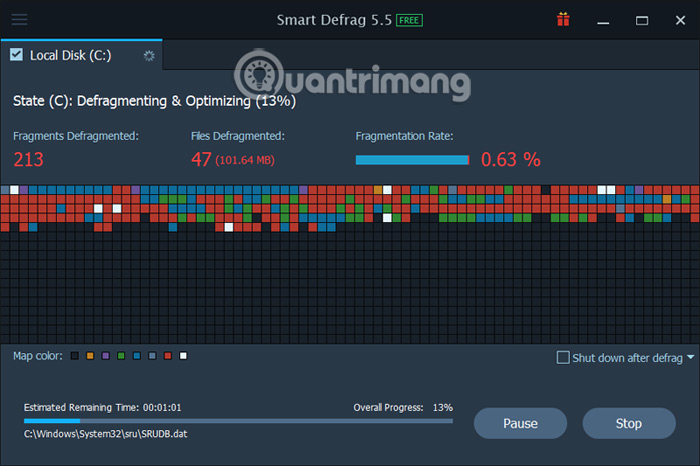
Task: Click the file path C:\Windows\System32\sru\SRUDB.dat
Action: (x=106, y=434)
